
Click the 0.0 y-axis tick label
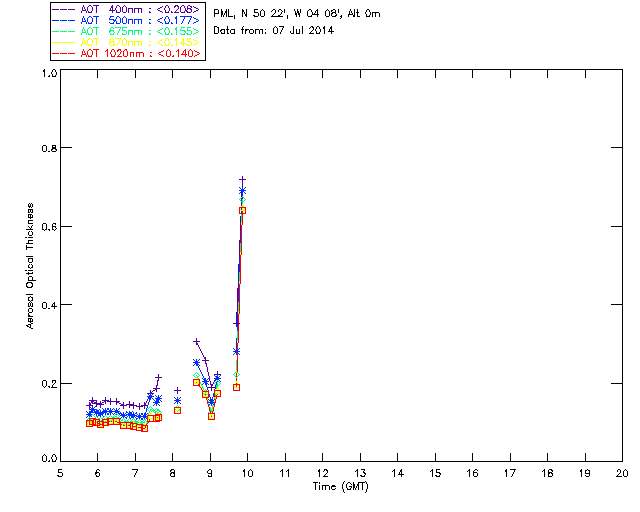tap(49, 459)
